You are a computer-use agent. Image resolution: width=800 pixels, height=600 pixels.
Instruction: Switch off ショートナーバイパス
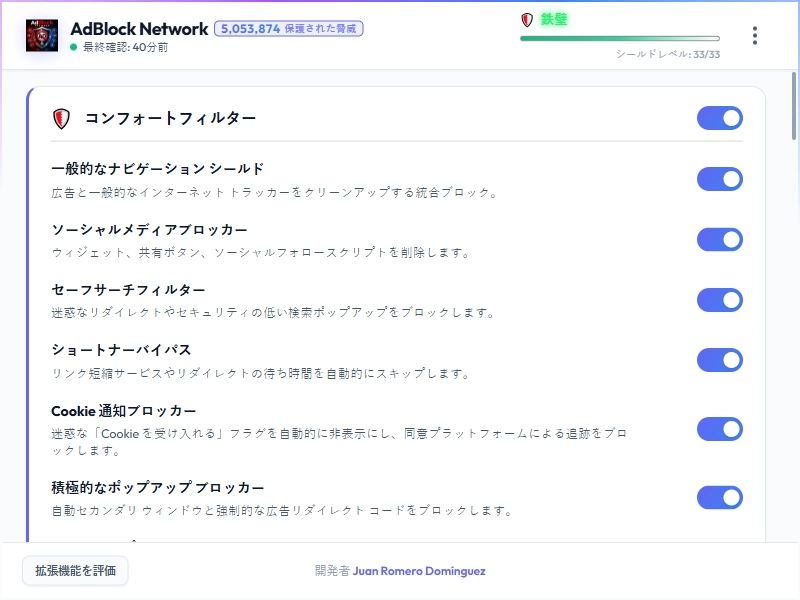point(719,360)
